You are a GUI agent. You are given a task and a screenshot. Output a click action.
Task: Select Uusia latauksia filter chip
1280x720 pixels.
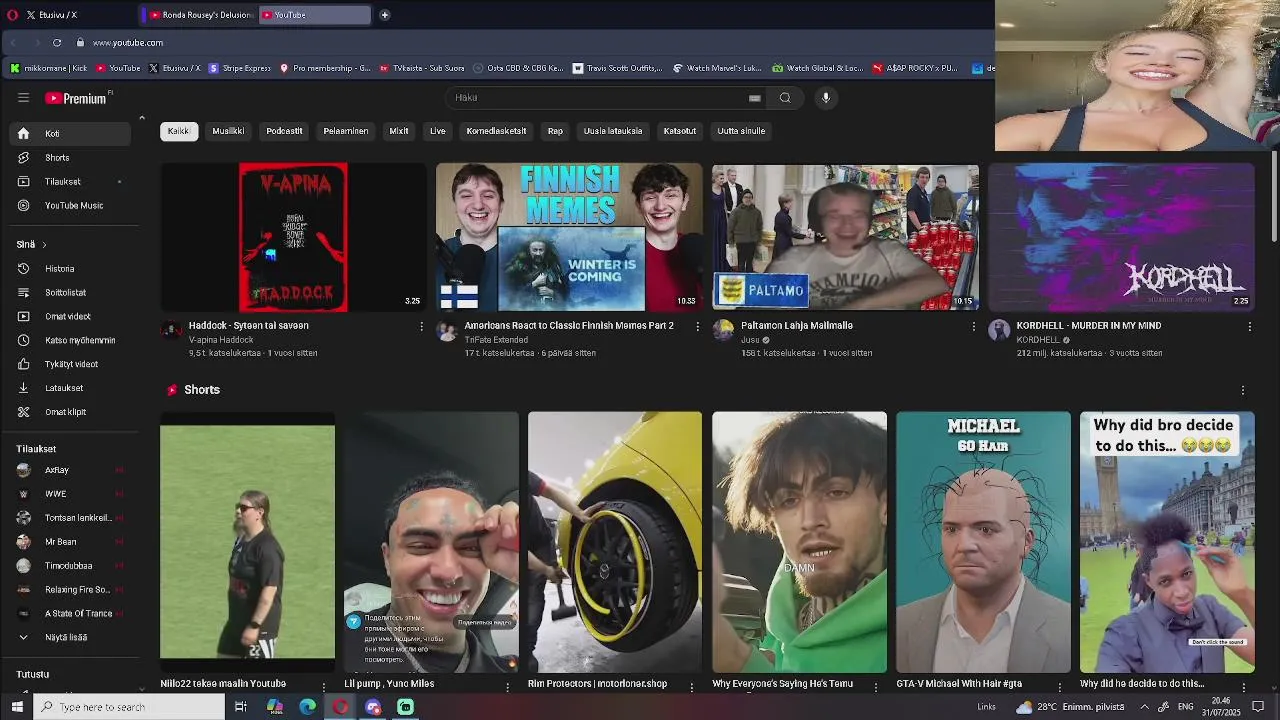point(613,131)
